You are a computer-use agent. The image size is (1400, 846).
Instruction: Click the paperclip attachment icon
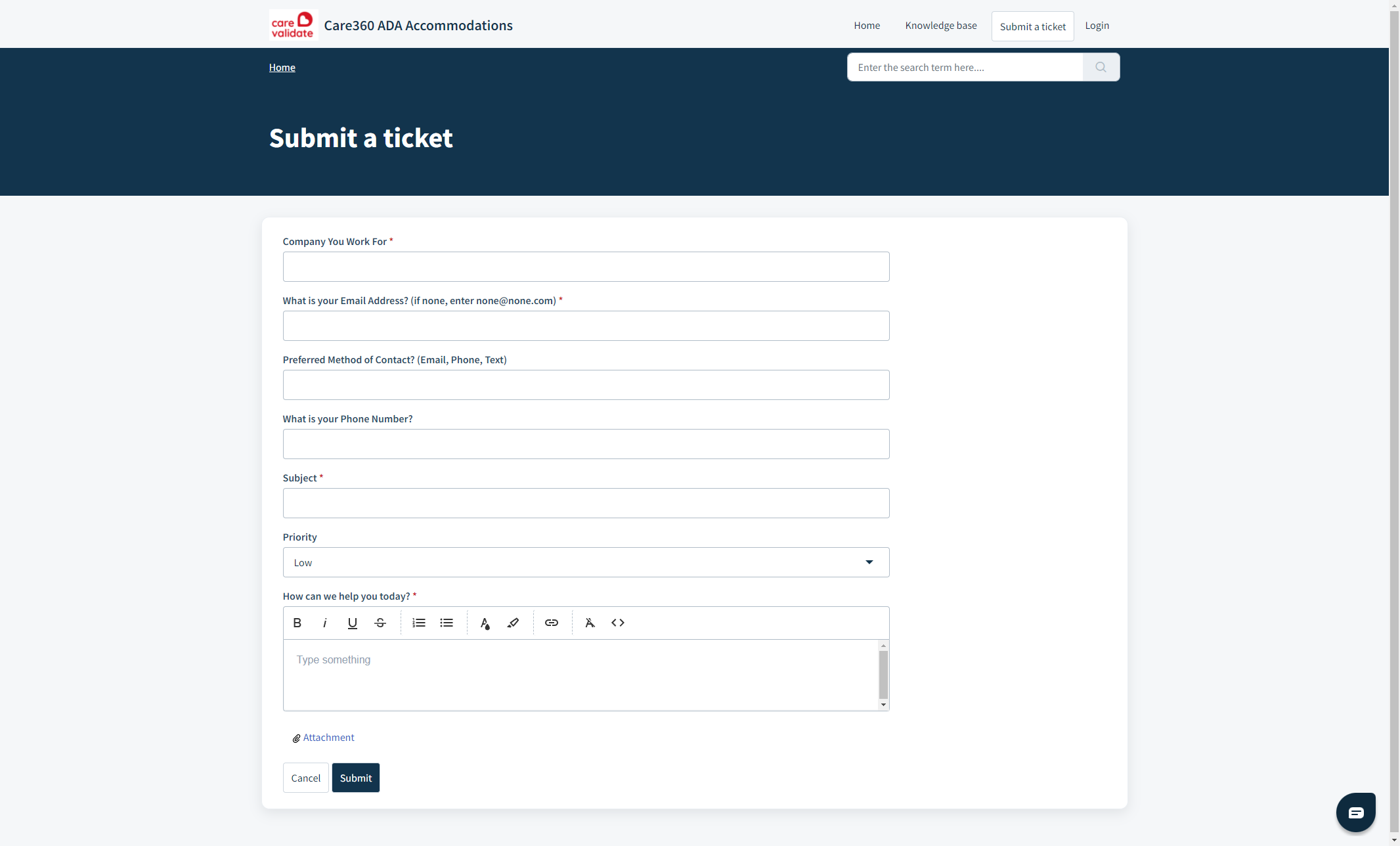pos(296,738)
